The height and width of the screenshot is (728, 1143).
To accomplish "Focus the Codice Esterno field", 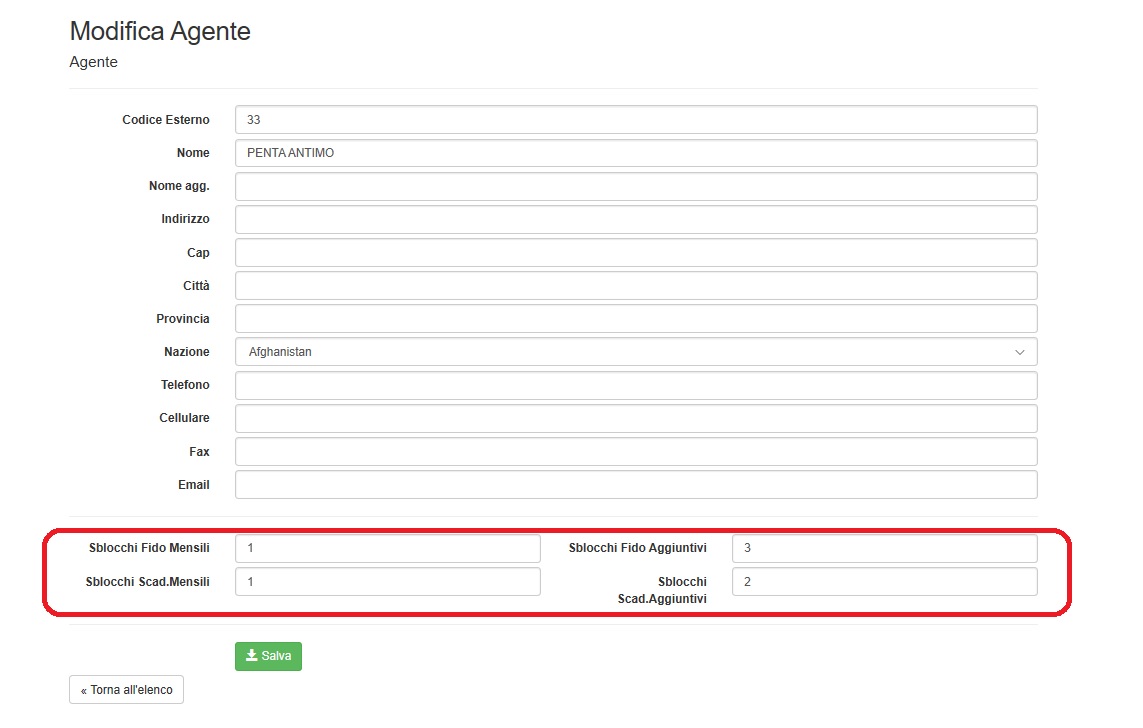I will [635, 120].
